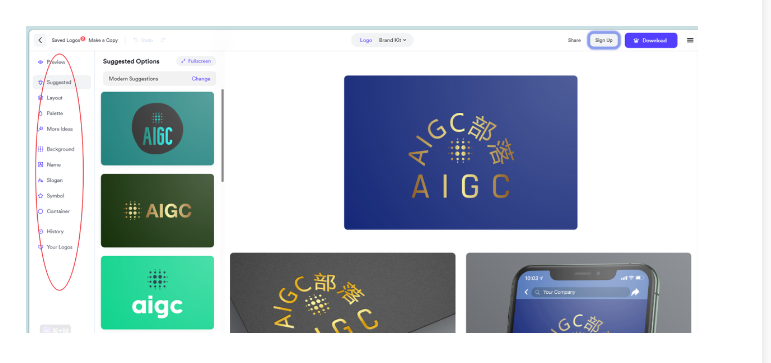Click the Container circle icon
Viewport: 771px width, 363px height.
point(40,212)
